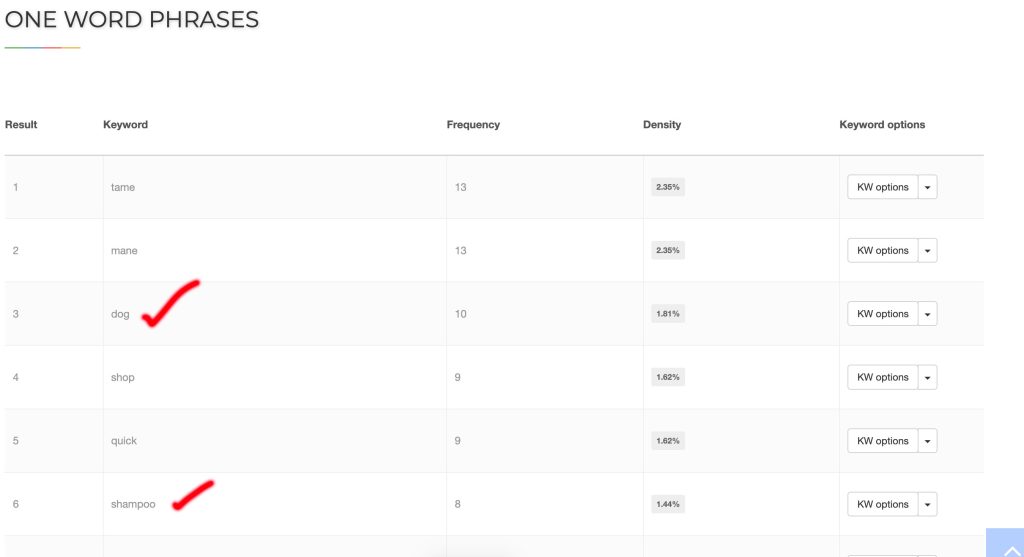Screen dimensions: 1024x557
Task: Select the shampoo keyword cell
Action: [133, 505]
